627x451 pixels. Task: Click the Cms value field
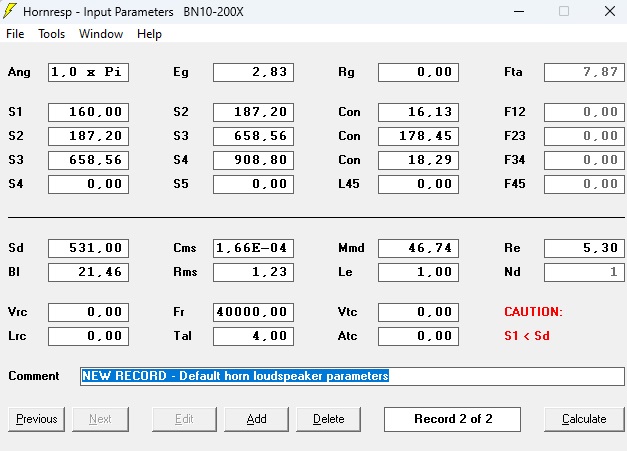coord(253,248)
